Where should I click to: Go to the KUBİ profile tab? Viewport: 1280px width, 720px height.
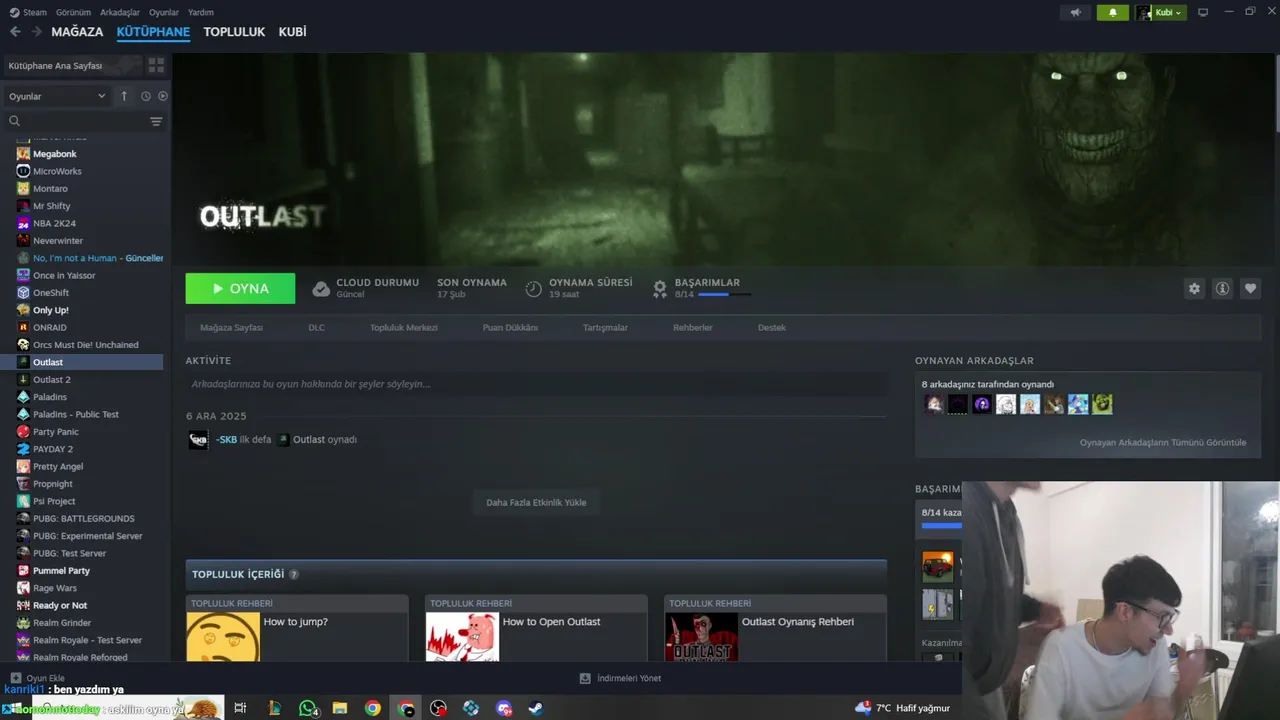pyautogui.click(x=292, y=32)
